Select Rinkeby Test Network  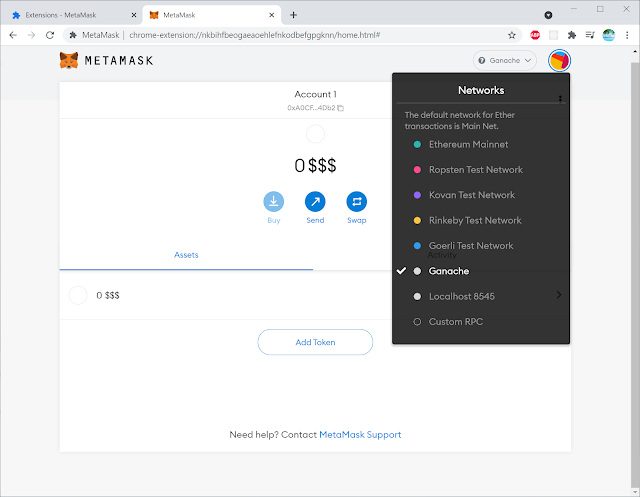tap(481, 220)
